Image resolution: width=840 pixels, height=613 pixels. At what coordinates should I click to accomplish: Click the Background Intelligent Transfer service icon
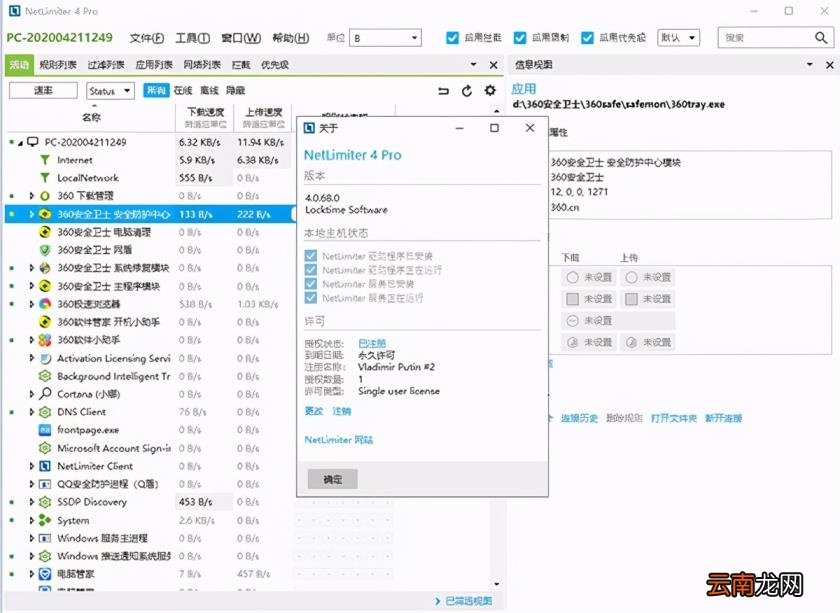click(x=46, y=376)
